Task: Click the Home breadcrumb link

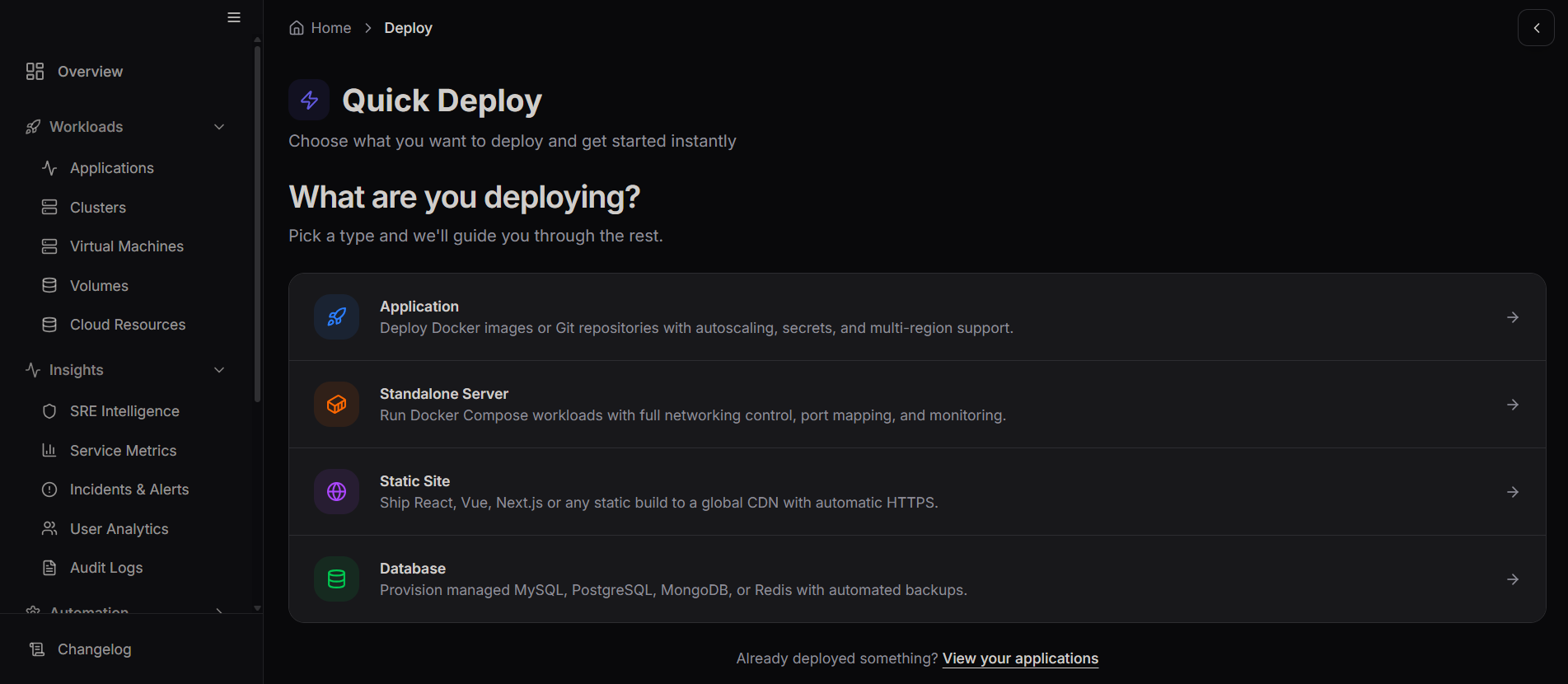Action: click(x=330, y=28)
